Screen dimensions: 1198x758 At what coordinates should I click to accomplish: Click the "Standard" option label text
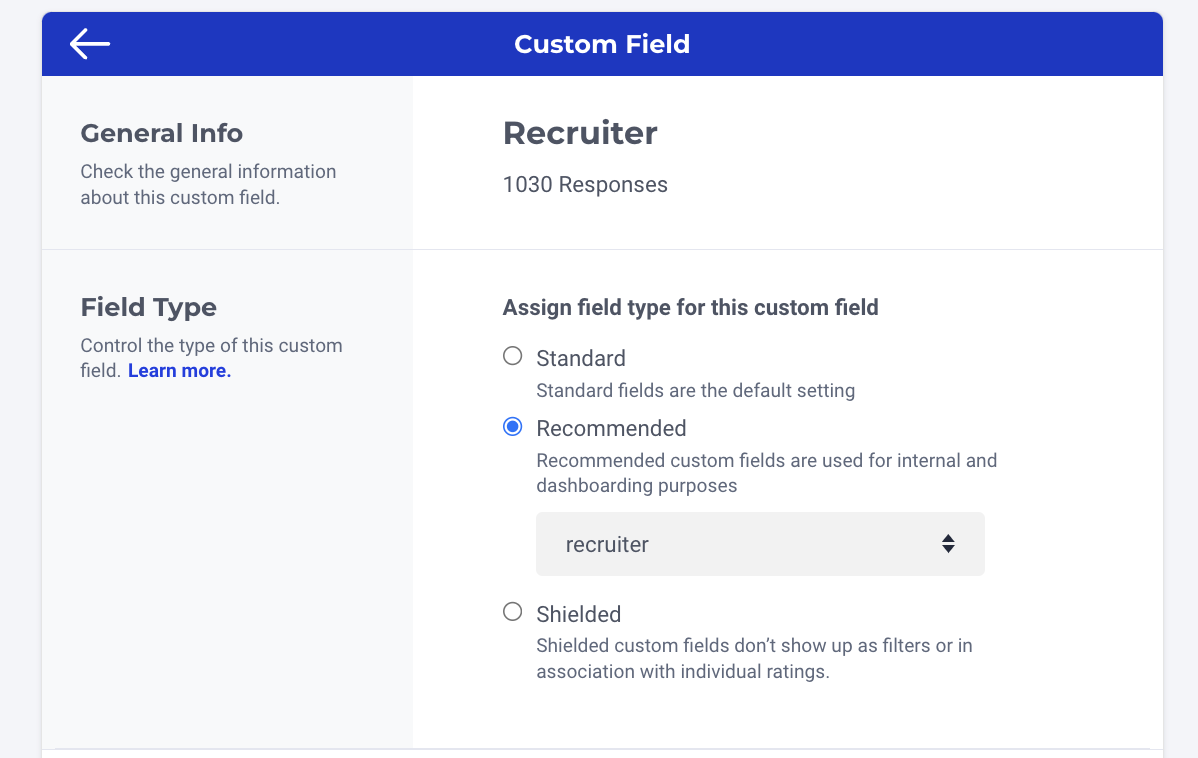pos(581,358)
